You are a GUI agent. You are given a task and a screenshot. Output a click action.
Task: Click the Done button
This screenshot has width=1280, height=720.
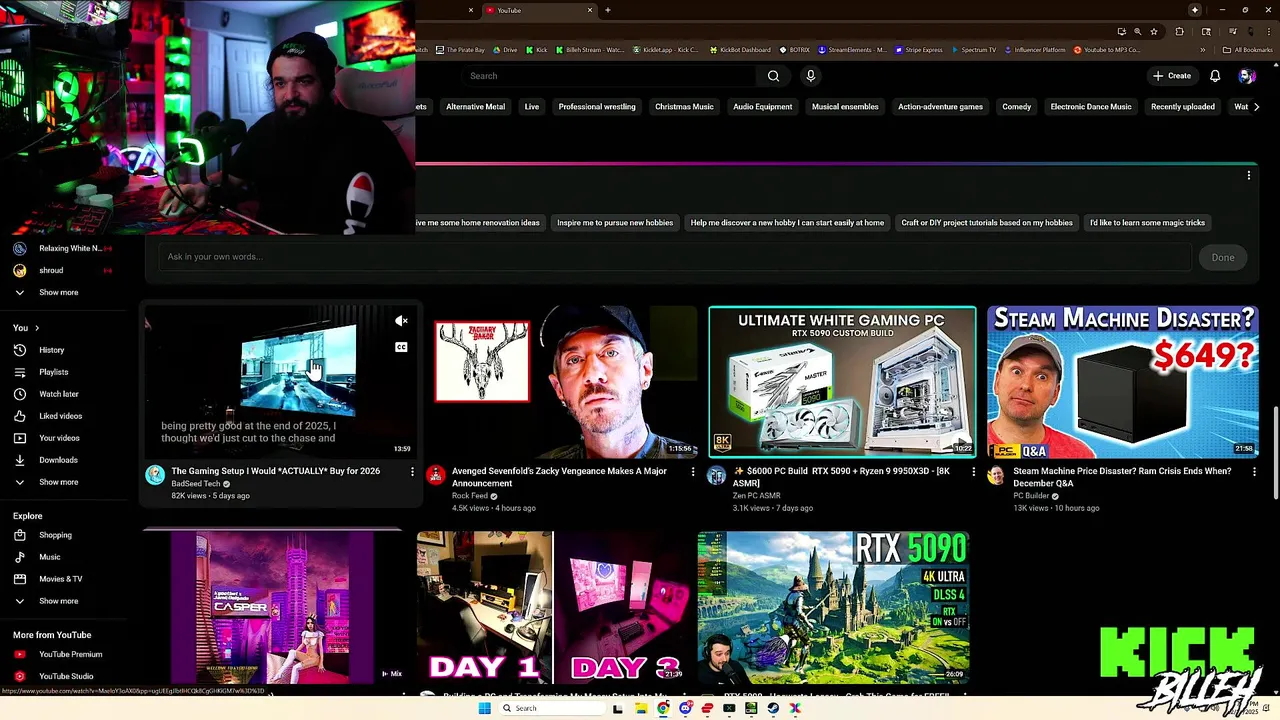tap(1223, 257)
